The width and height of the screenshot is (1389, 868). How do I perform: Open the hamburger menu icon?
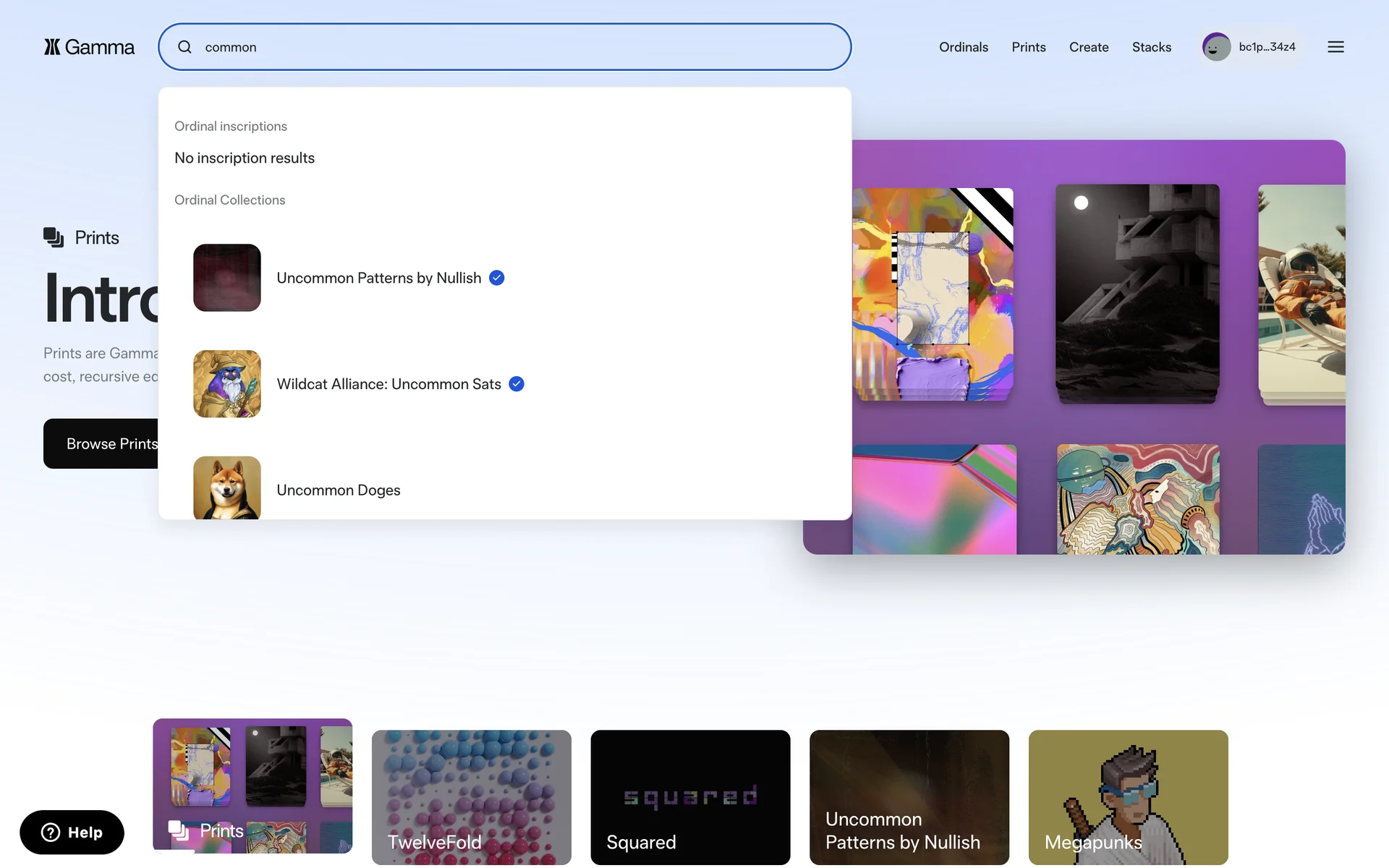pos(1335,47)
